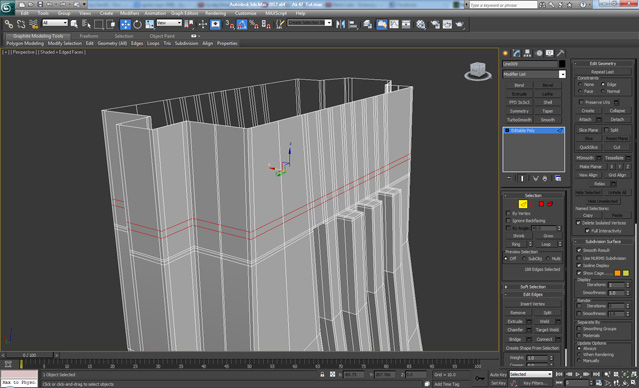Open the Hierarchy command panel tab
The width and height of the screenshot is (639, 388).
[x=528, y=53]
